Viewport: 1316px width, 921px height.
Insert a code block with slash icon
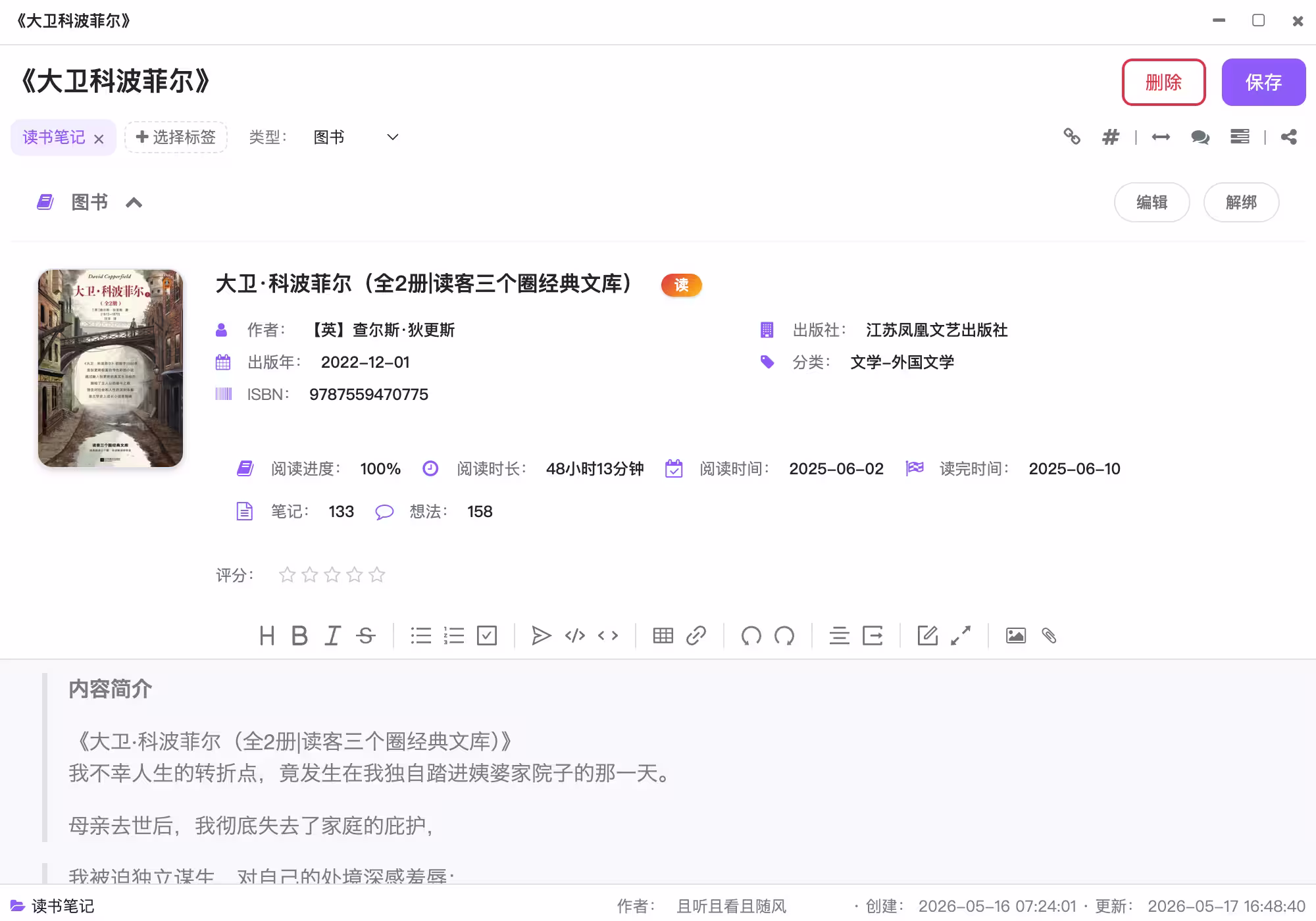pyautogui.click(x=575, y=635)
